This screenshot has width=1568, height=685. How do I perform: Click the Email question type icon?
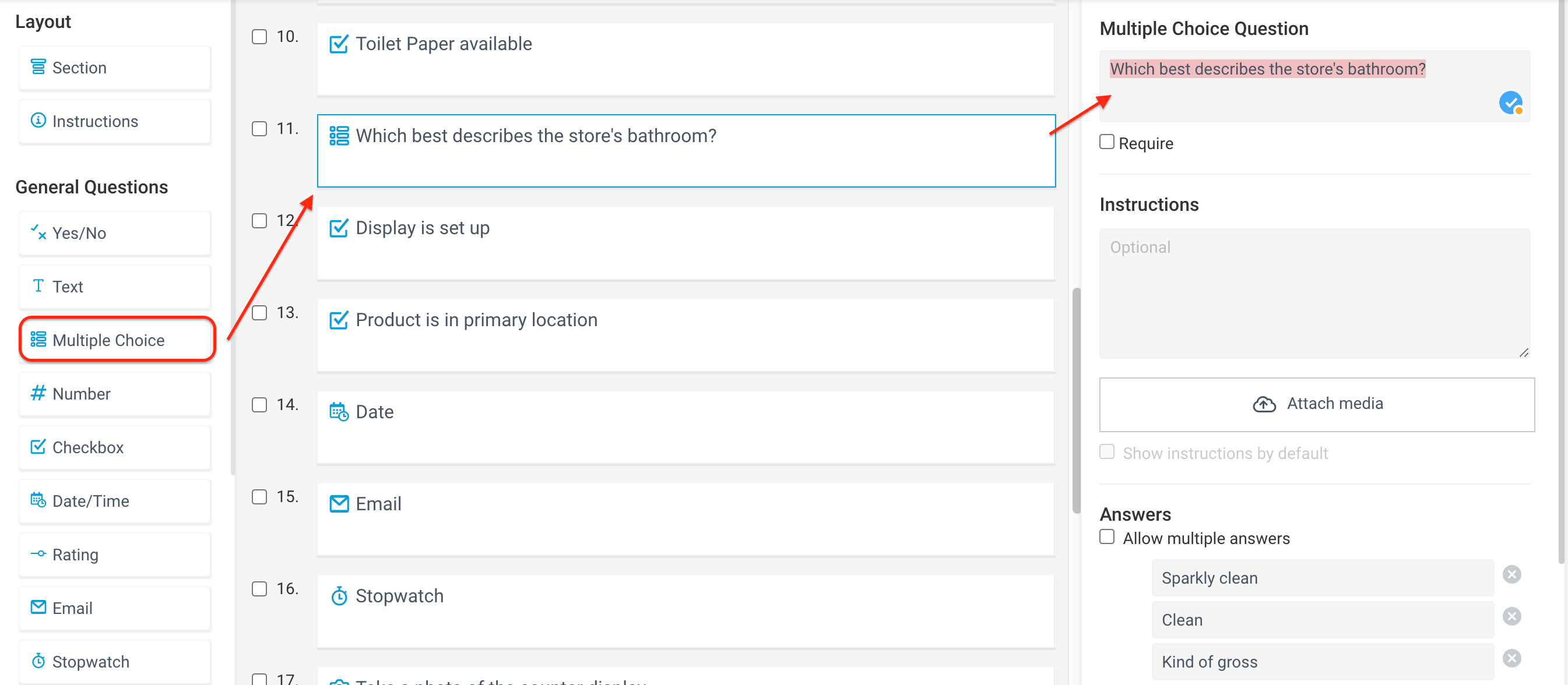[x=38, y=607]
